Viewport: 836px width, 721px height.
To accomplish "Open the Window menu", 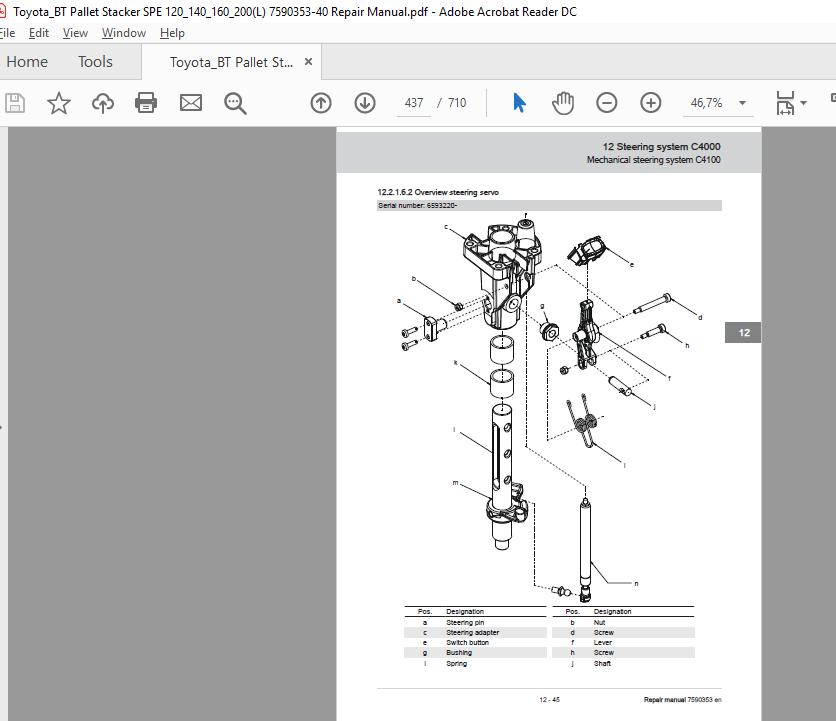I will [x=123, y=32].
